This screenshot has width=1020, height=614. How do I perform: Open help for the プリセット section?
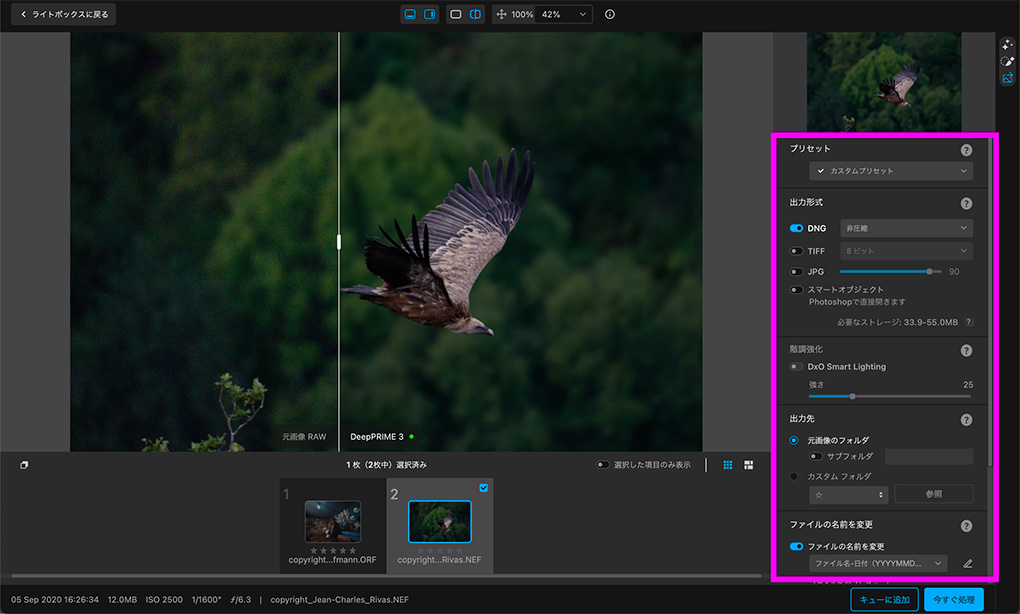966,150
